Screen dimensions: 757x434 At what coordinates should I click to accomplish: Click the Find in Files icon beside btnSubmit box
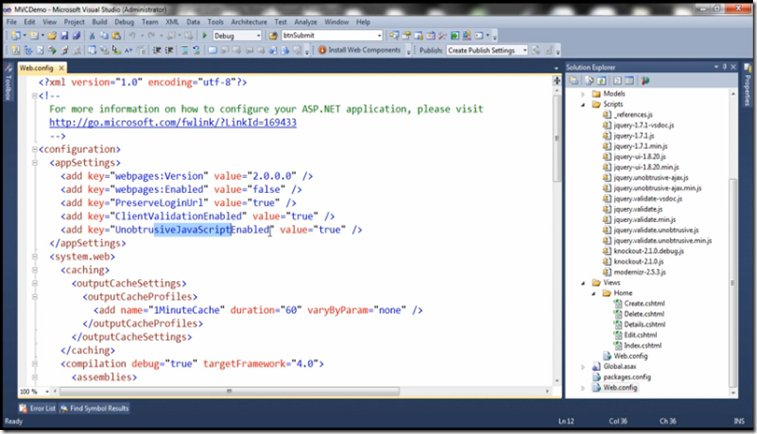click(x=273, y=36)
